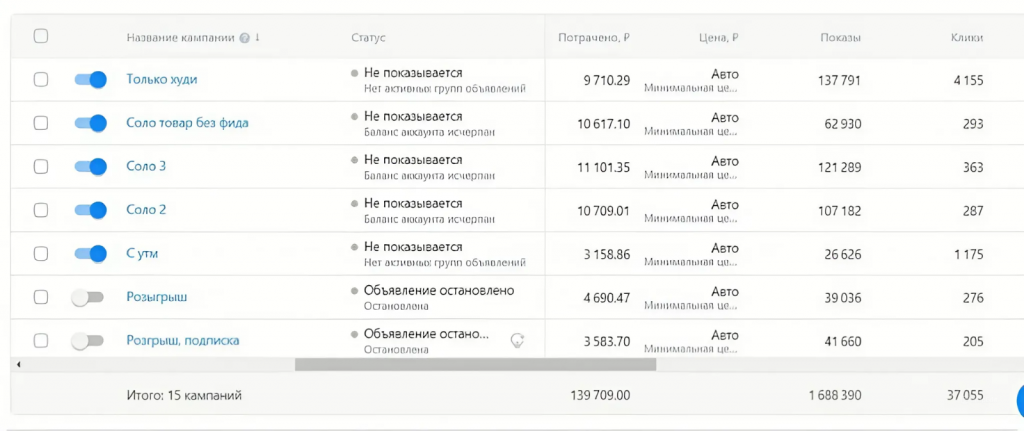Click the lightbulb hint icon in Розгрыш, подписка row
The width and height of the screenshot is (1024, 431).
[518, 340]
